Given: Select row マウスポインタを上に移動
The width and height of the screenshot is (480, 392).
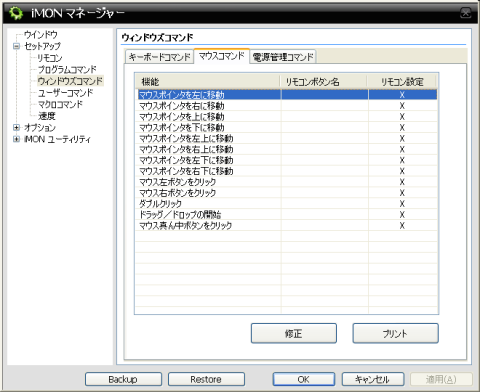Looking at the screenshot, I should (286, 117).
